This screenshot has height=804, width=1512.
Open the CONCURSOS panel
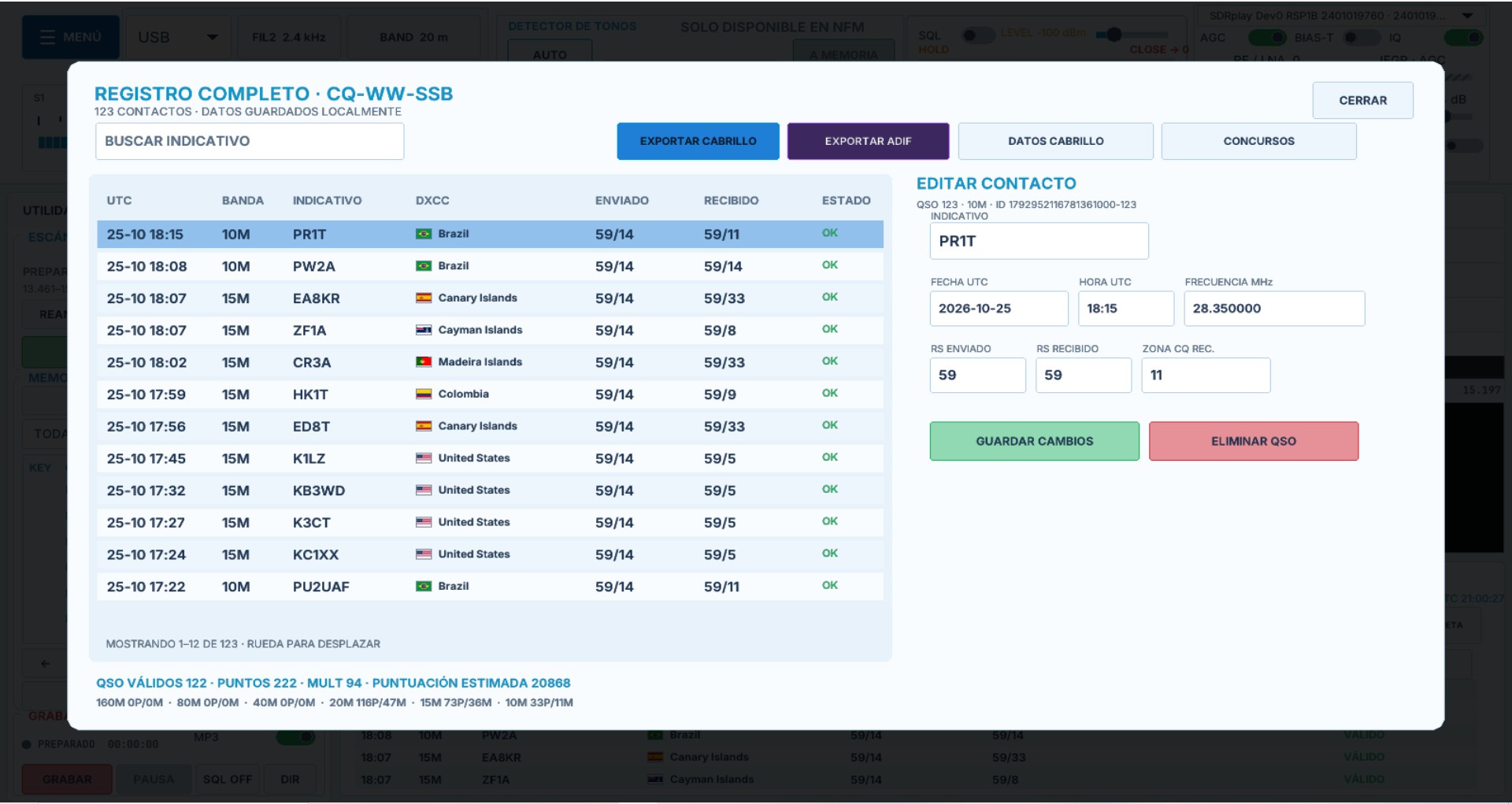click(1258, 141)
